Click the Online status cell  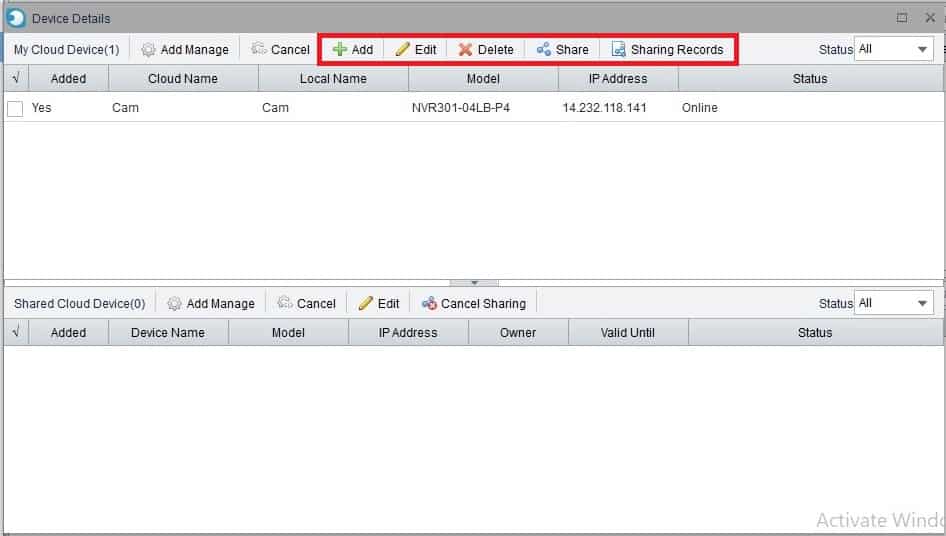pos(700,108)
